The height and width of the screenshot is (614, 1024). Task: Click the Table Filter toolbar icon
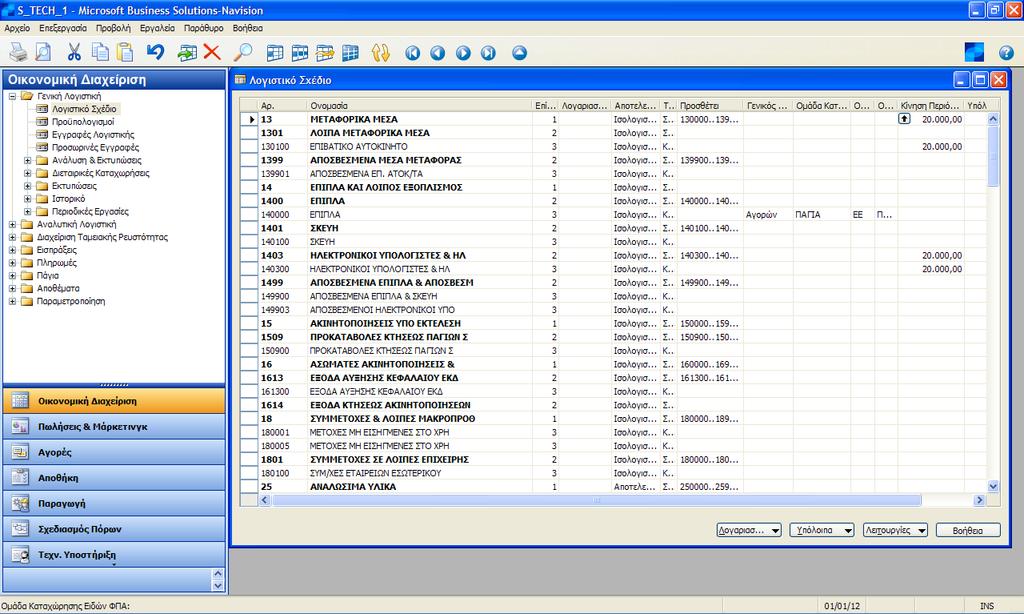[300, 52]
